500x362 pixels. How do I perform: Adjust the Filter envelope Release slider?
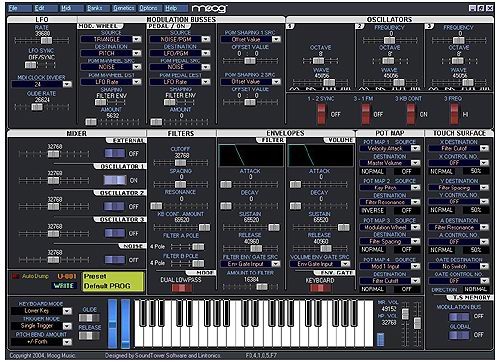point(251,249)
